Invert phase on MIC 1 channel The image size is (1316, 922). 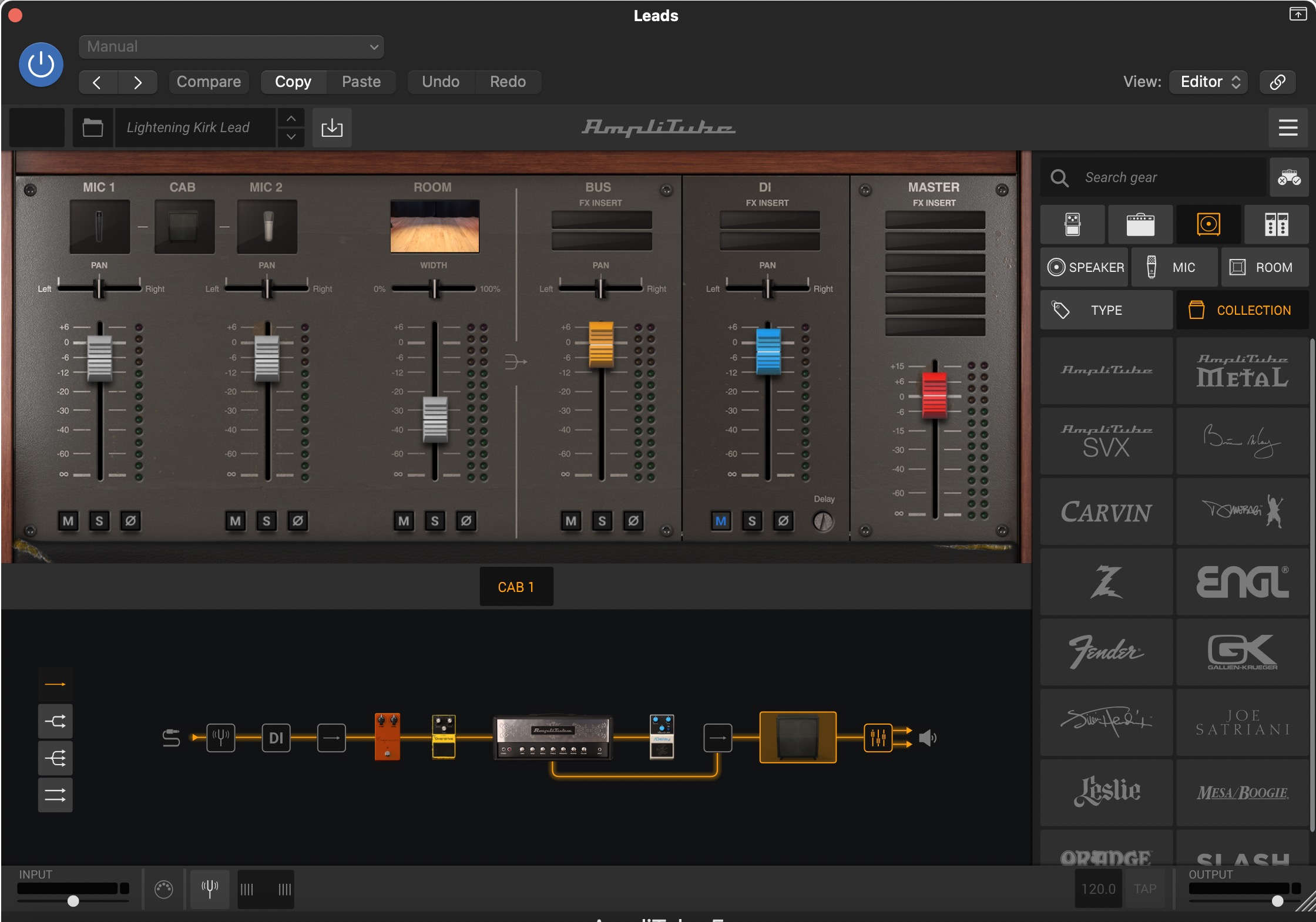[130, 521]
